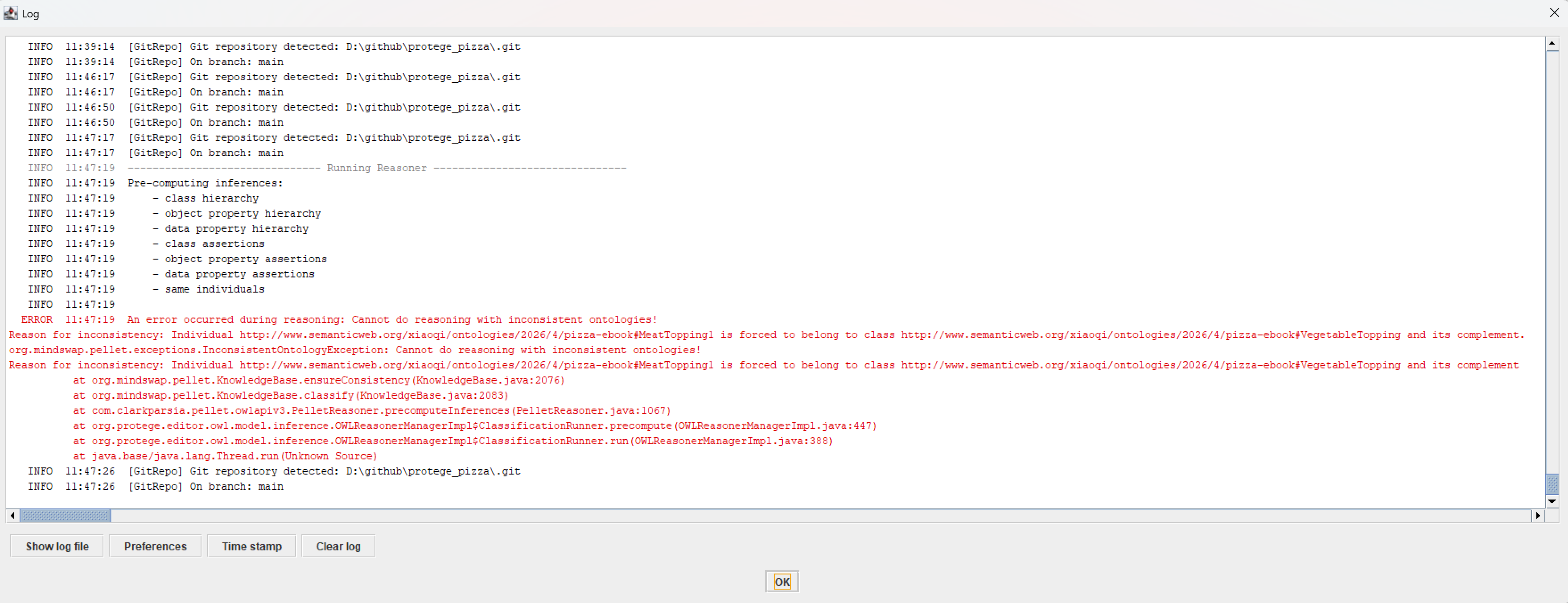Click the Show log file button

(x=57, y=546)
